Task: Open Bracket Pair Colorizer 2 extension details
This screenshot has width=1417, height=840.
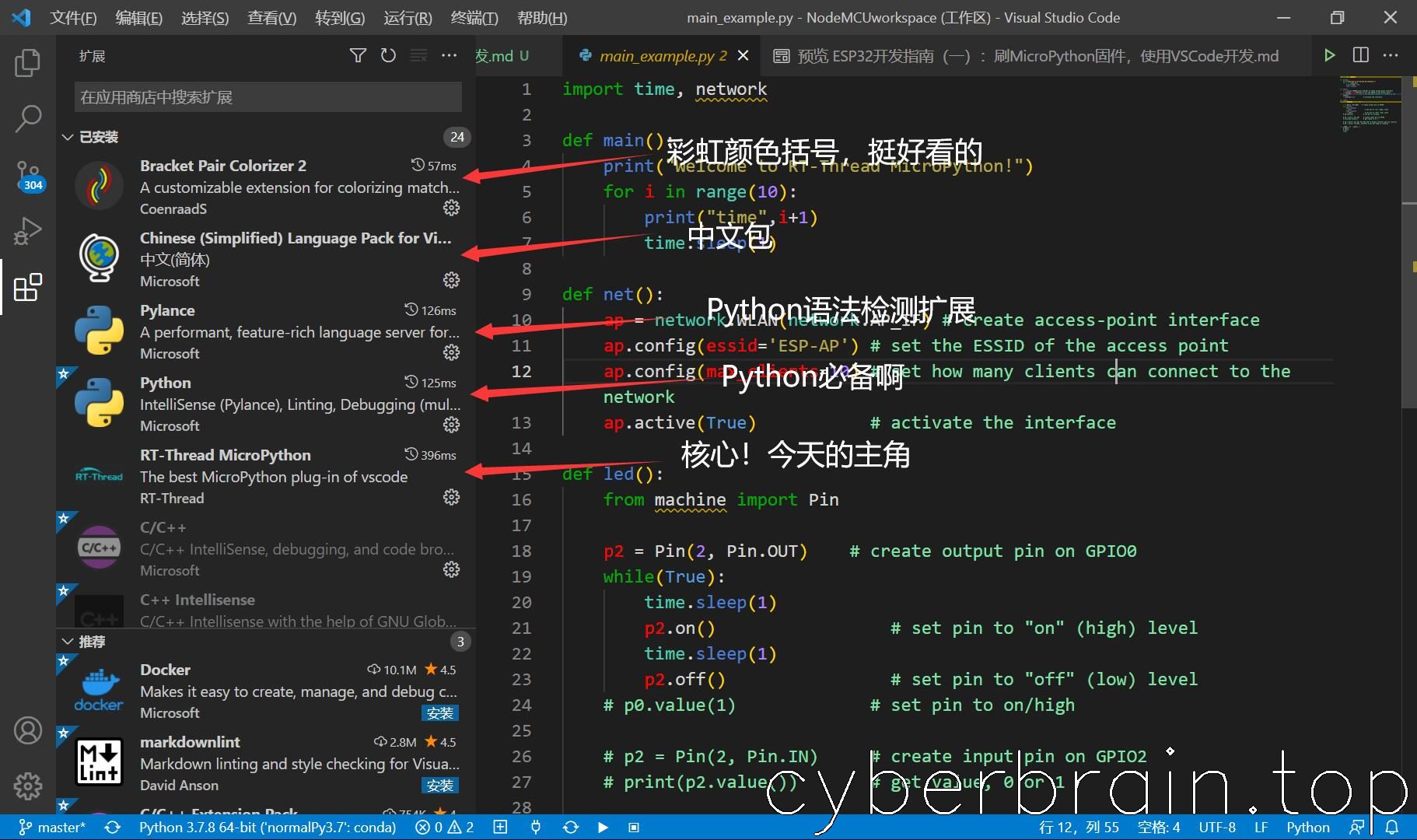Action: [x=264, y=187]
